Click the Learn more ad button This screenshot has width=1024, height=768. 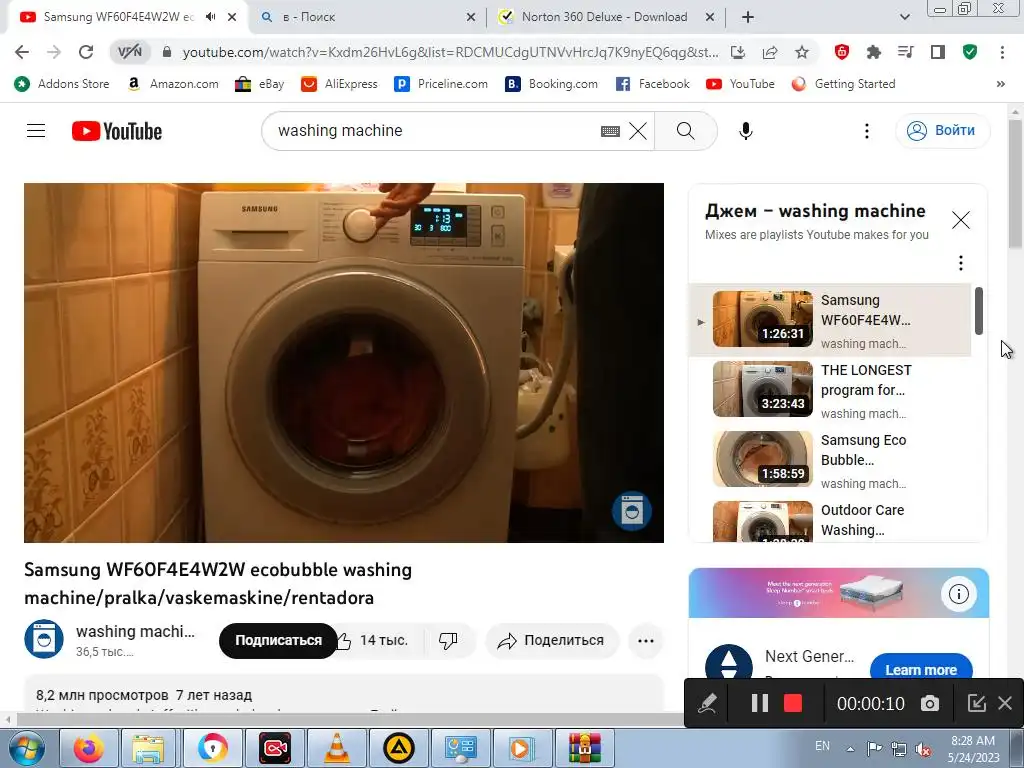coord(921,669)
